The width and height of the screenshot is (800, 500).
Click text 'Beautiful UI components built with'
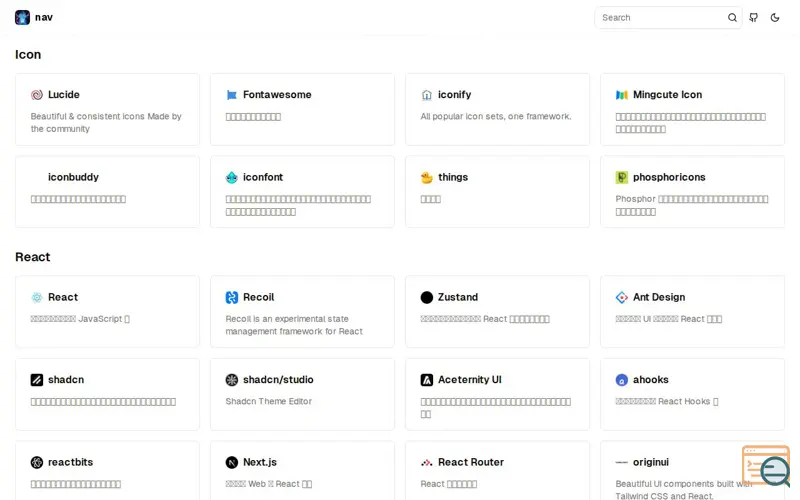point(684,484)
